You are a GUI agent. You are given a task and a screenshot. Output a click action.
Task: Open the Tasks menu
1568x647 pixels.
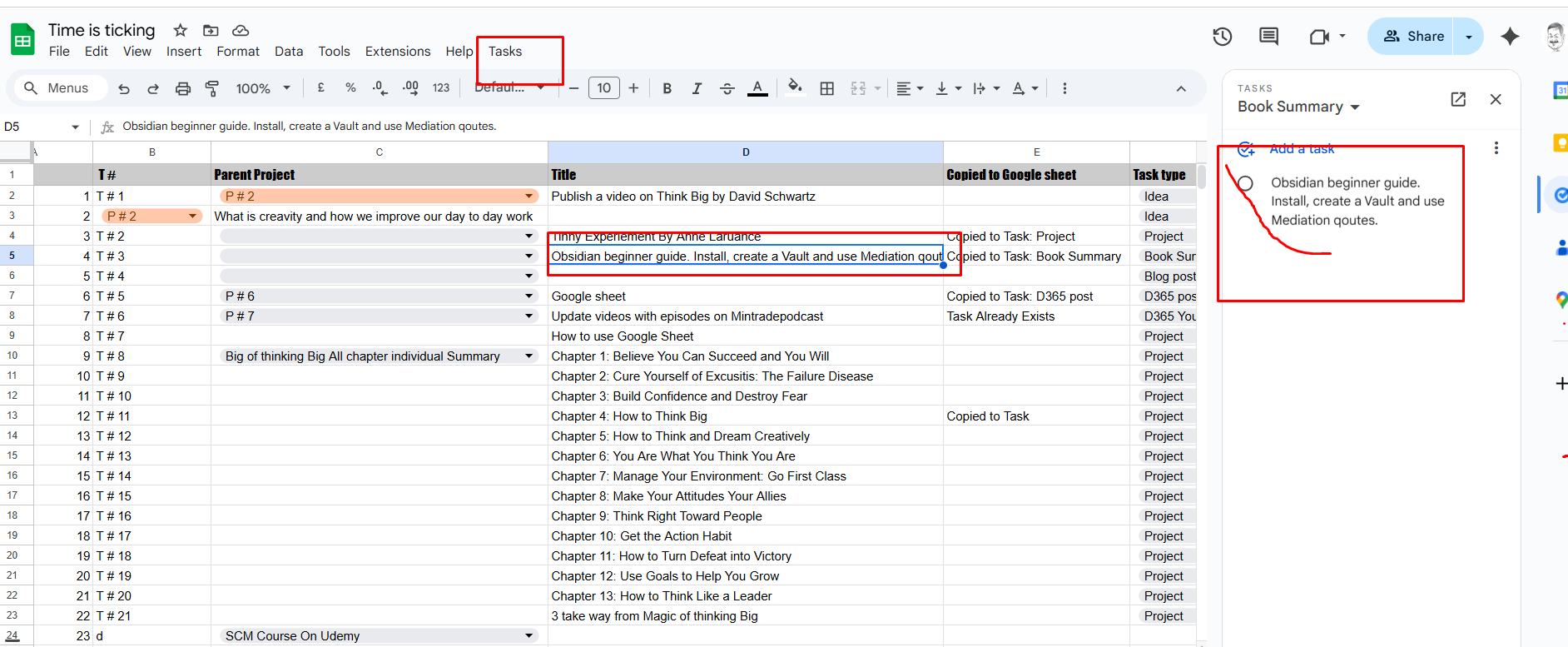(x=505, y=52)
